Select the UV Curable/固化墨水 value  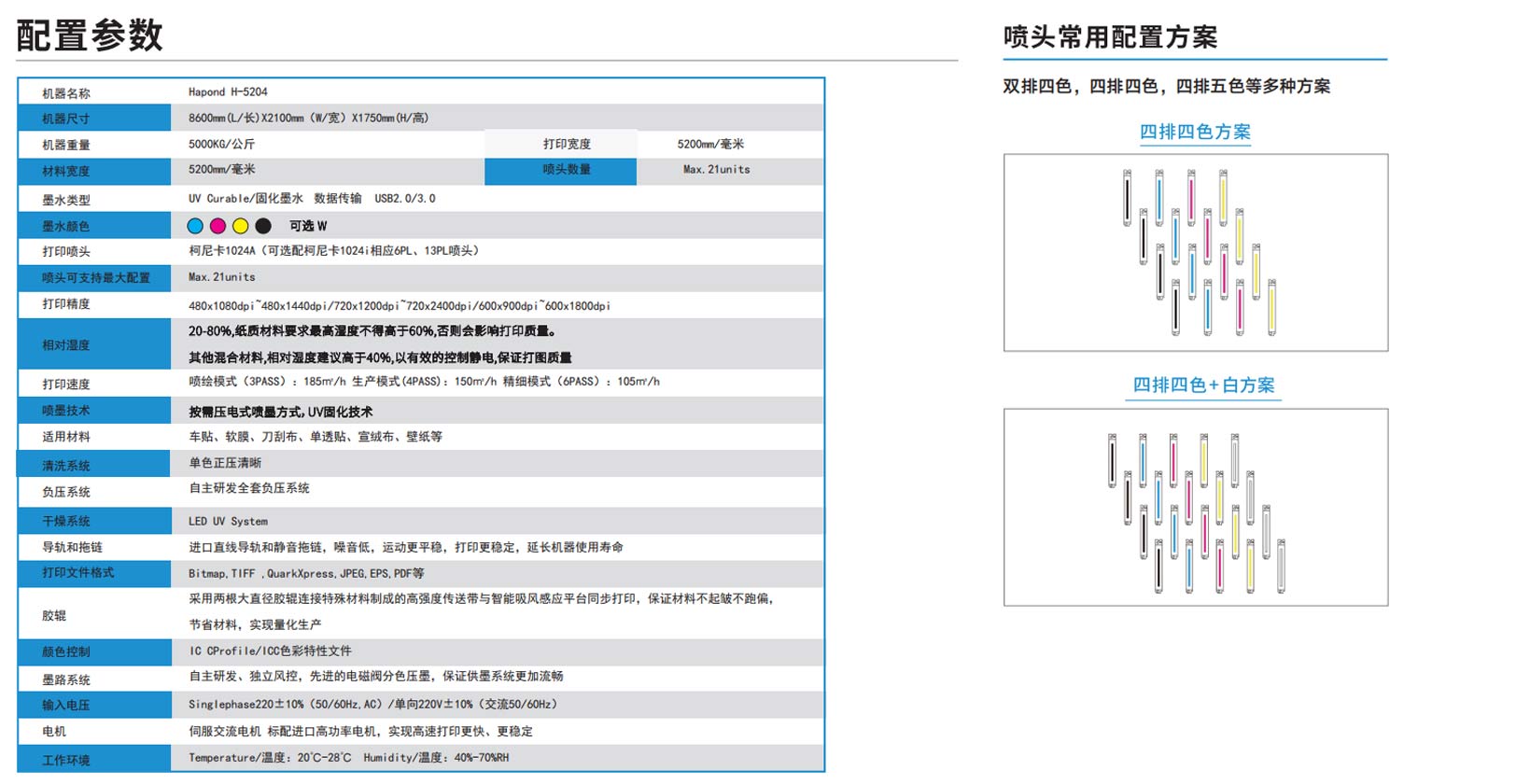click(246, 198)
